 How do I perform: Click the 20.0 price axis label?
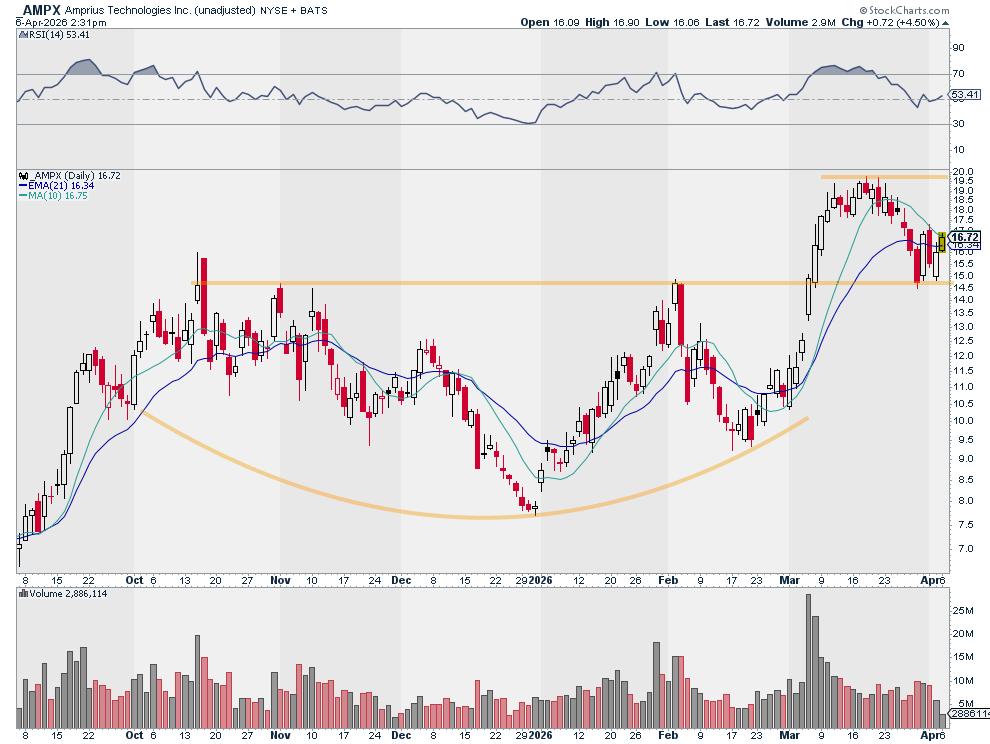pos(962,172)
